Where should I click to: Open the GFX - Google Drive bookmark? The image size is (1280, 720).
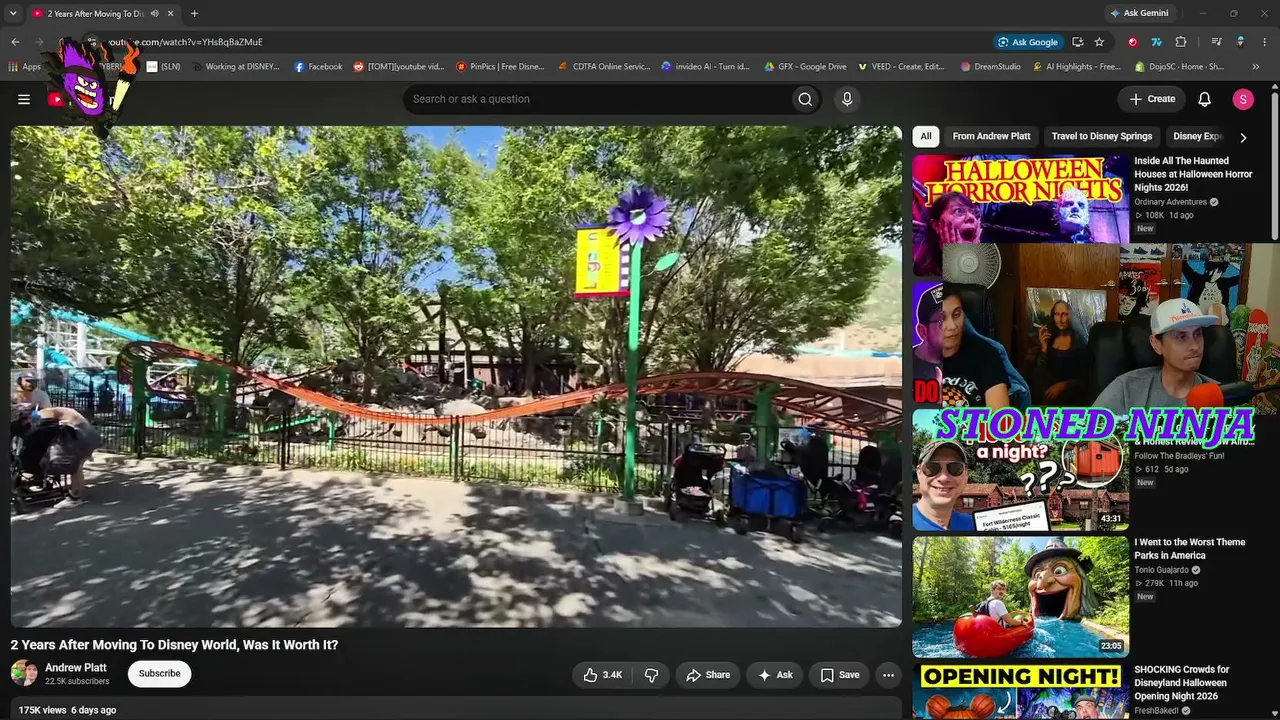click(x=805, y=67)
